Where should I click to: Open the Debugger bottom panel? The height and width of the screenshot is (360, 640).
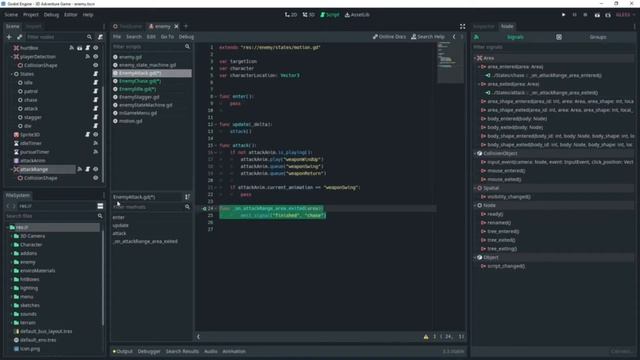149,351
